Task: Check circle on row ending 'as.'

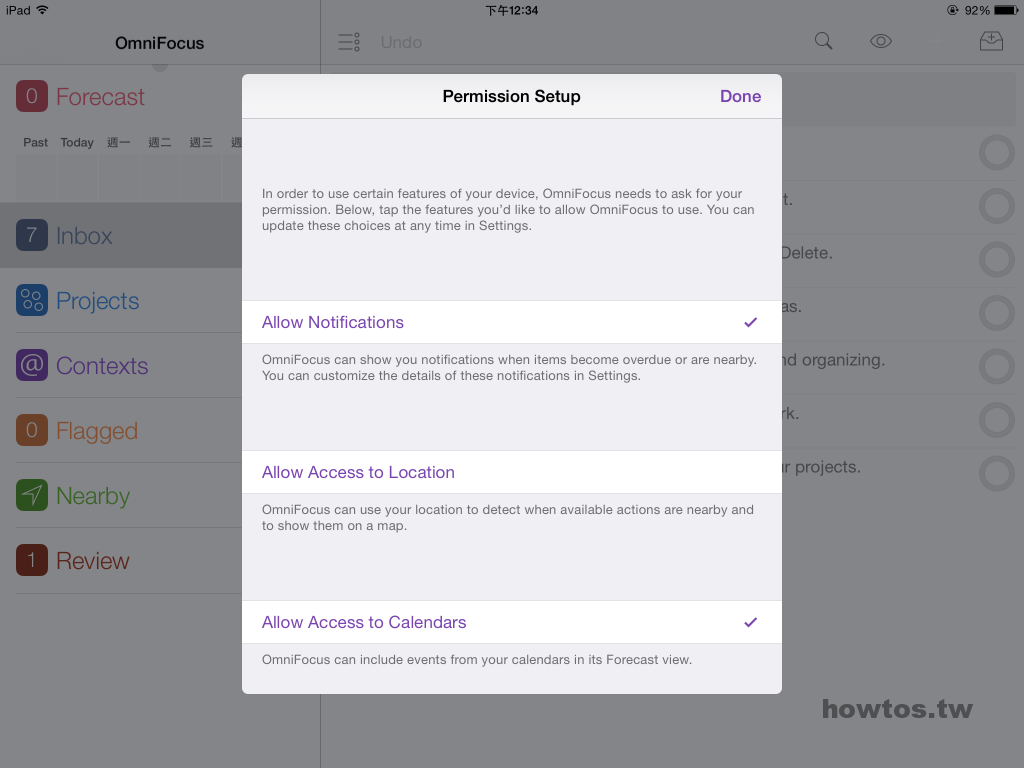Action: [997, 313]
